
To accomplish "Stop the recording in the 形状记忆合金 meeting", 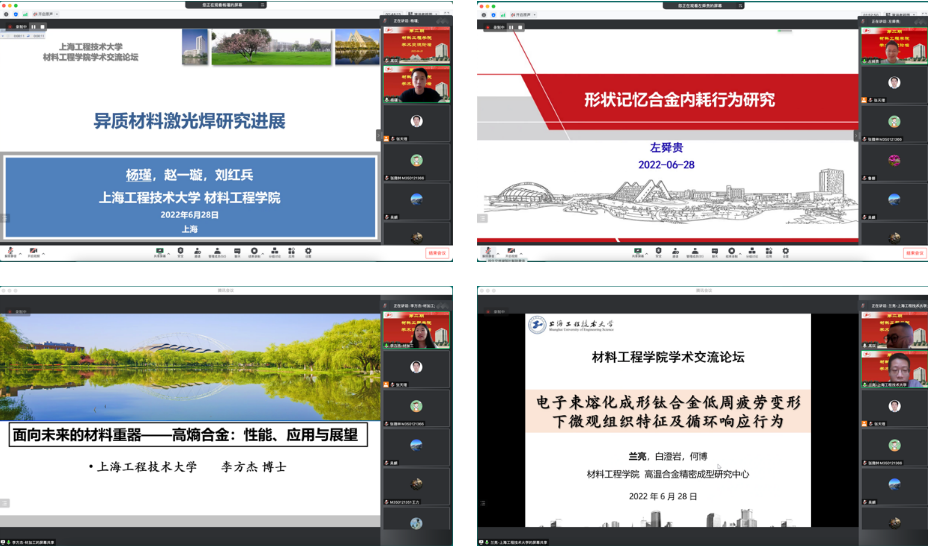I will 520,27.
